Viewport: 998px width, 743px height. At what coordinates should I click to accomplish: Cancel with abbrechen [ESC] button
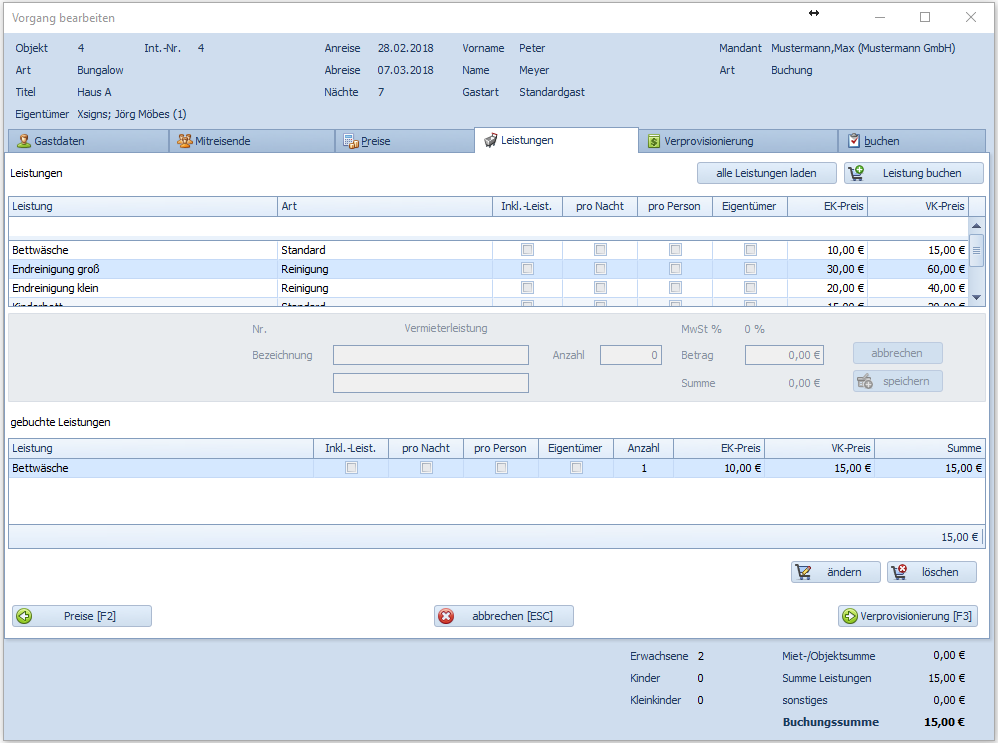click(504, 616)
